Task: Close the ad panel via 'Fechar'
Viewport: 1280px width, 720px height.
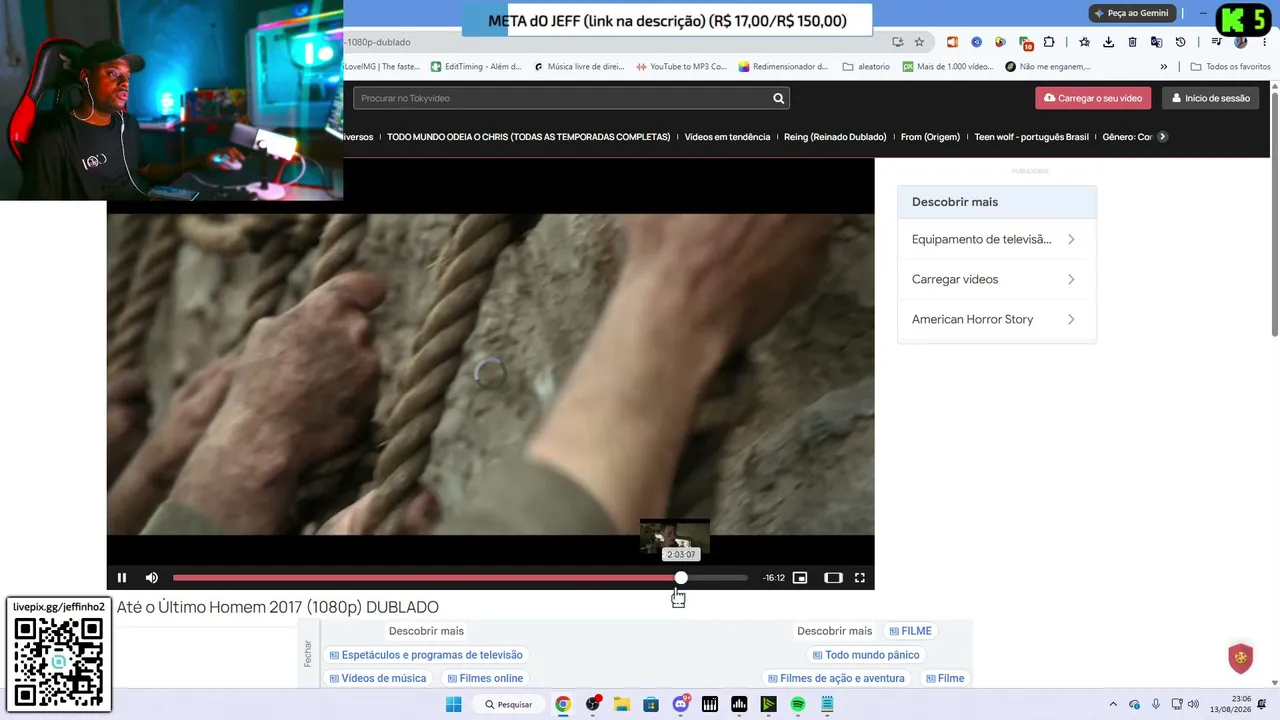Action: 308,654
